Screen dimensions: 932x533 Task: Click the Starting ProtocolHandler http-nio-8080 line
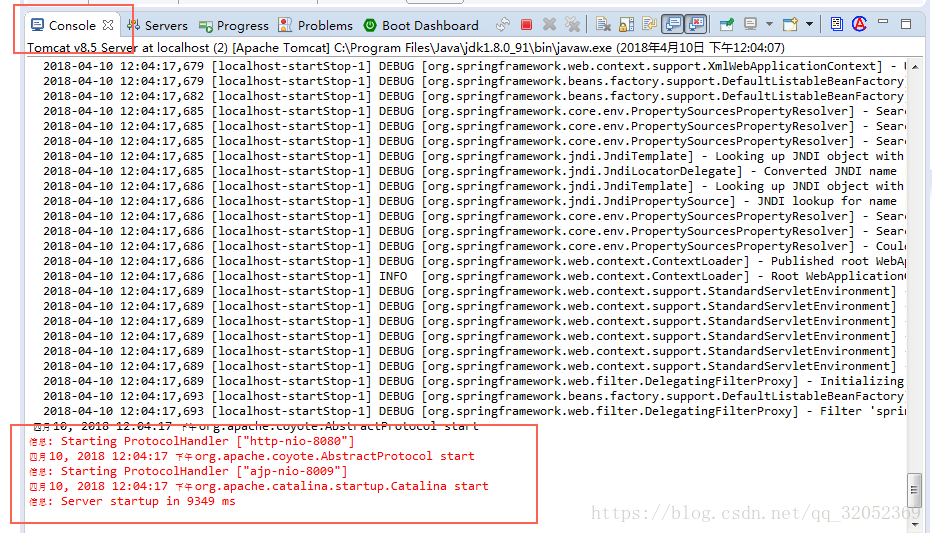tap(192, 441)
